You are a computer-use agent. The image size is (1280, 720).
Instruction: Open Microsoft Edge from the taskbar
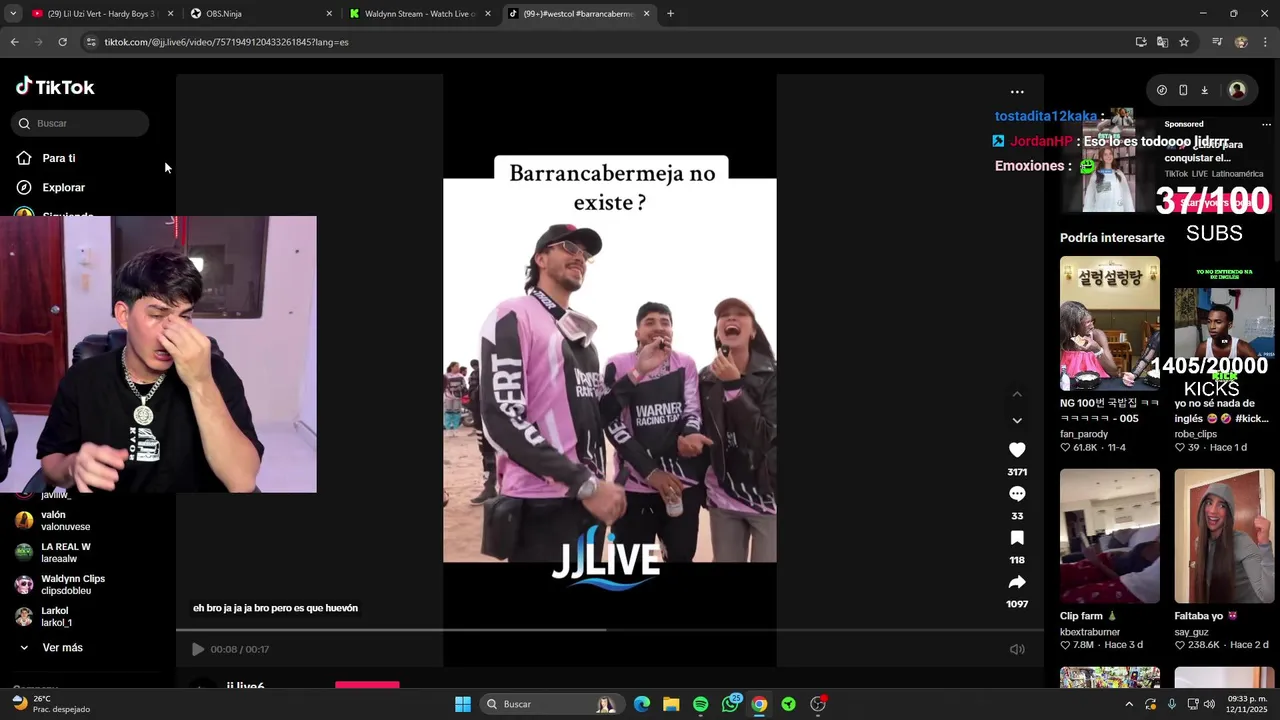(x=642, y=704)
